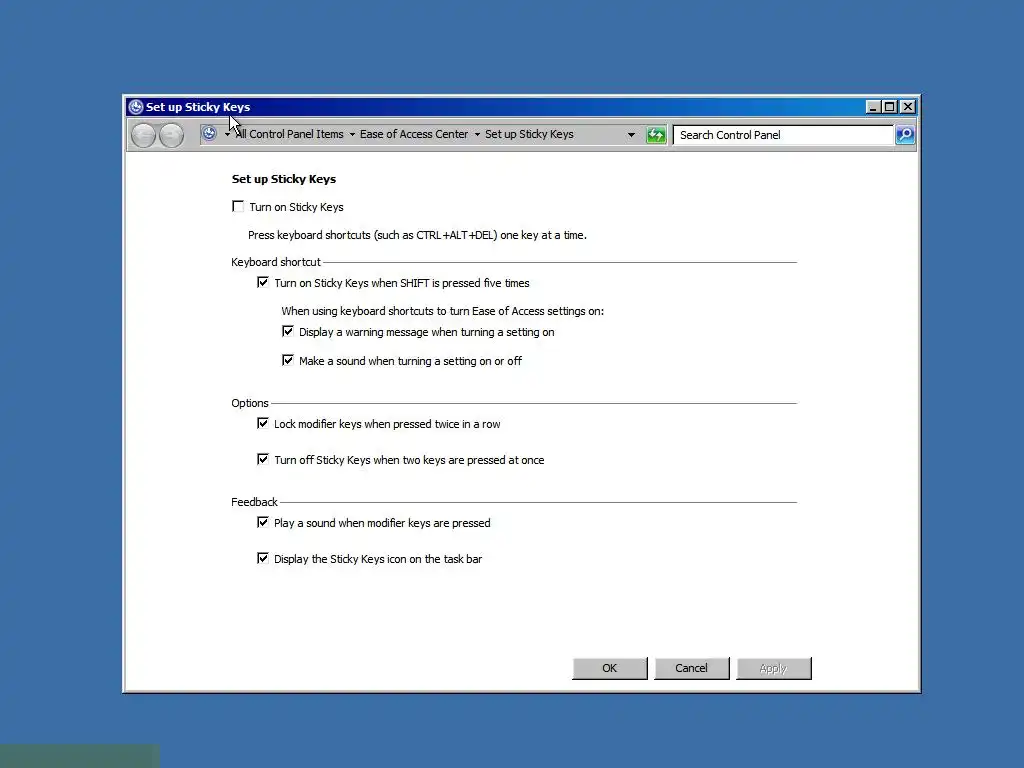
Task: Expand the arrow before All Control Panel Items
Action: 227,135
